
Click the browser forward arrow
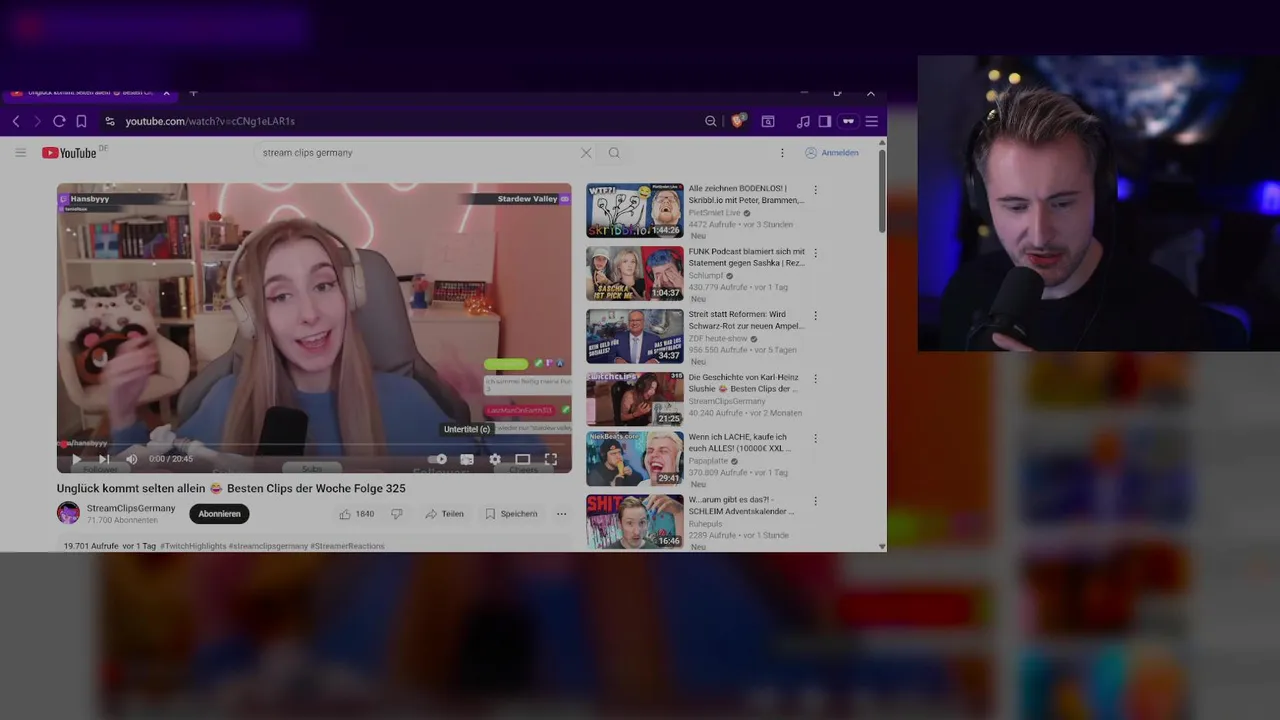coord(37,121)
